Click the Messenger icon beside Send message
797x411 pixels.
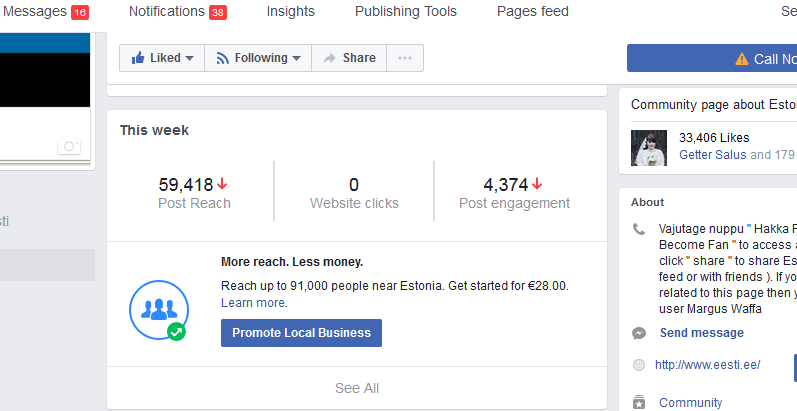coord(639,333)
